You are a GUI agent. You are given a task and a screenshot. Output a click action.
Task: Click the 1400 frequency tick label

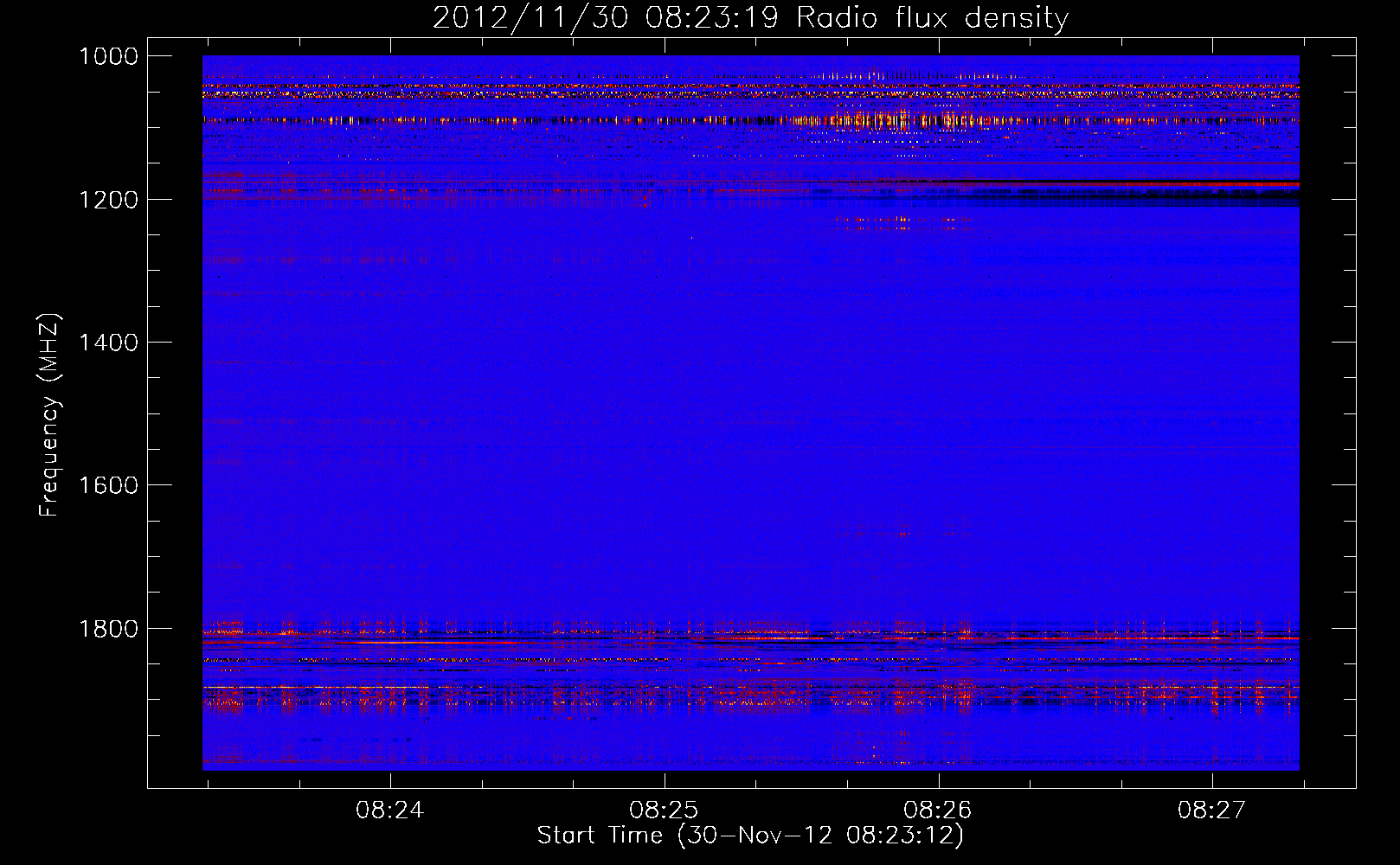(109, 343)
